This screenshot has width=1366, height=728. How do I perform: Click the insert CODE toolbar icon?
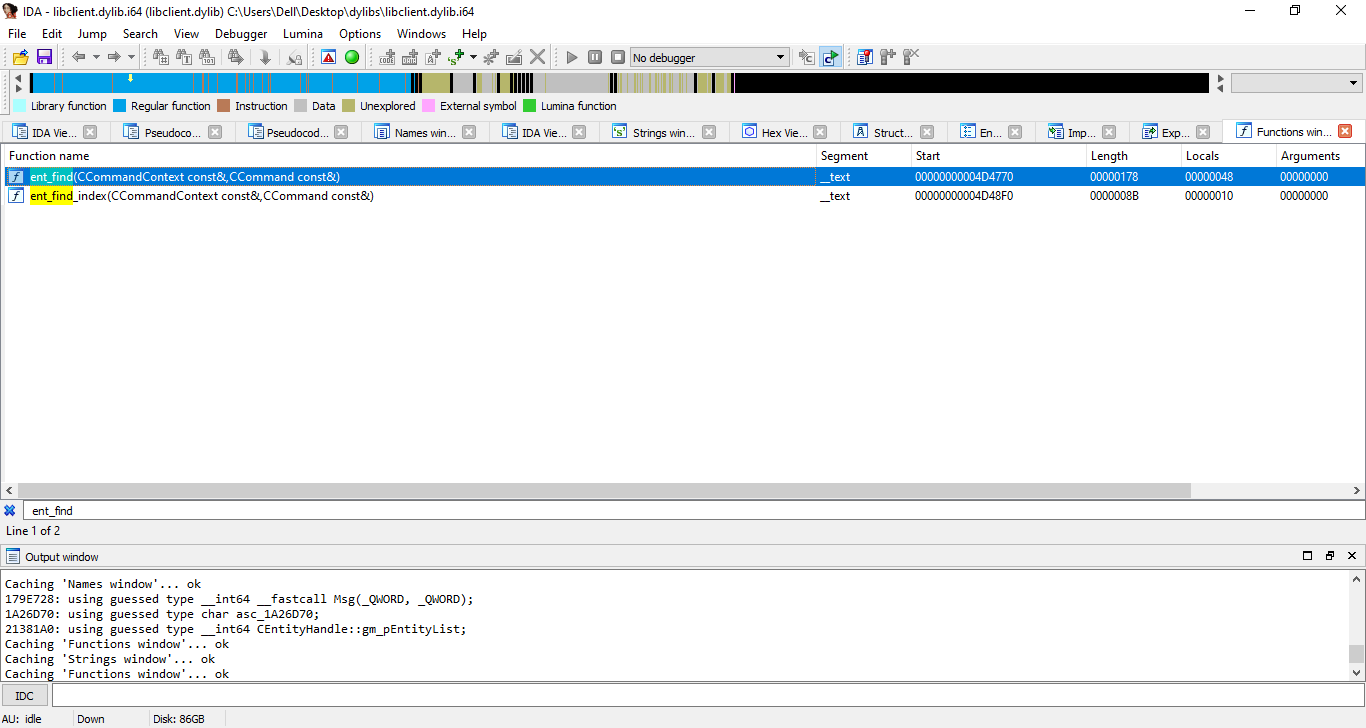[x=388, y=57]
